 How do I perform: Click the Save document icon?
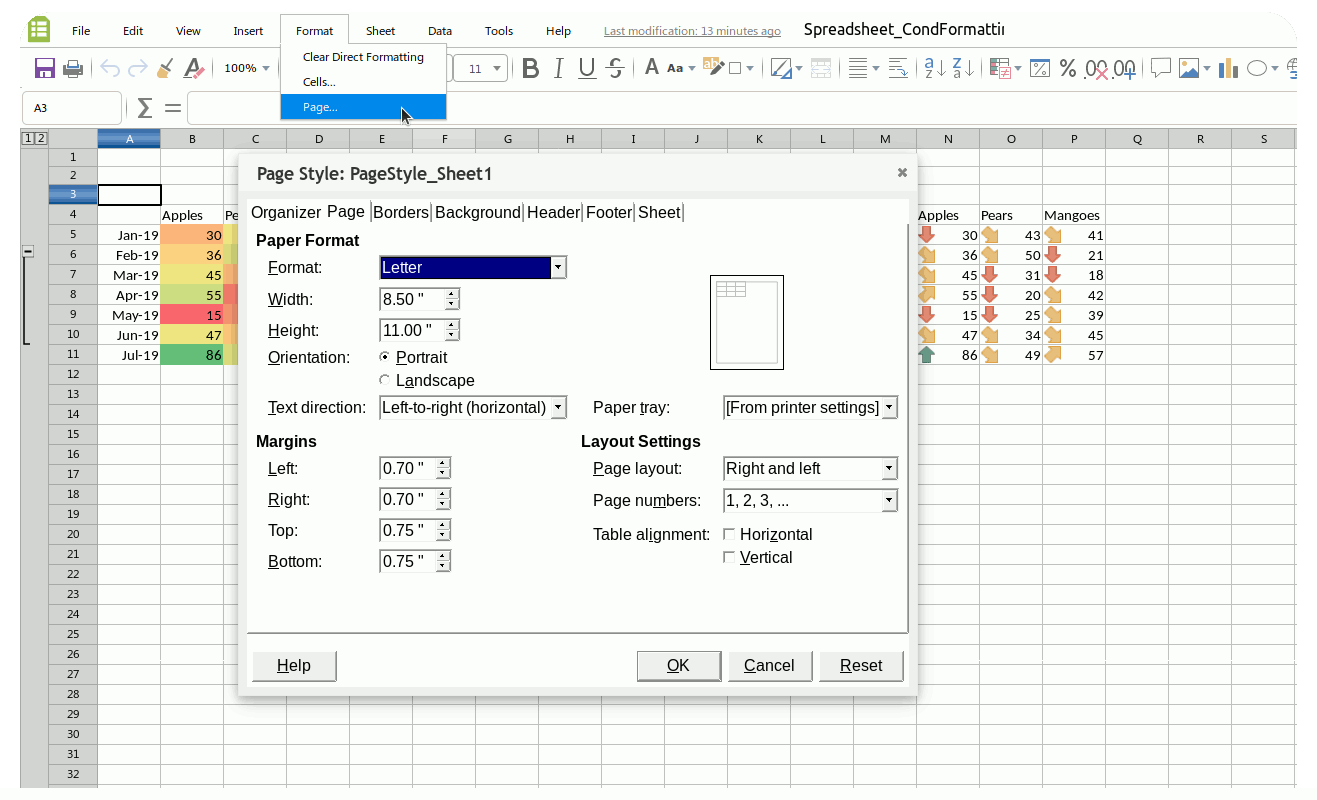point(44,68)
